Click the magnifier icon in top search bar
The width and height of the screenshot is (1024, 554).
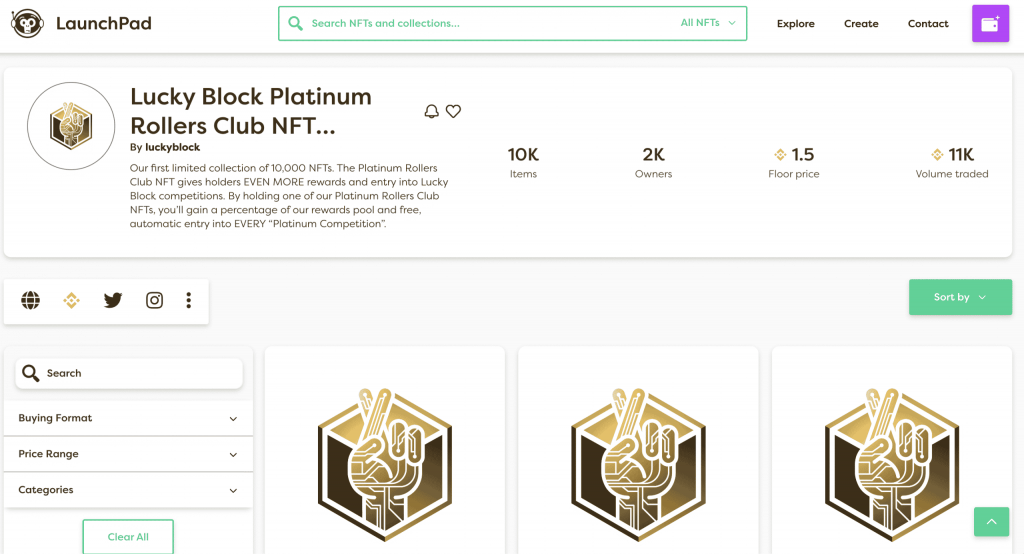295,24
